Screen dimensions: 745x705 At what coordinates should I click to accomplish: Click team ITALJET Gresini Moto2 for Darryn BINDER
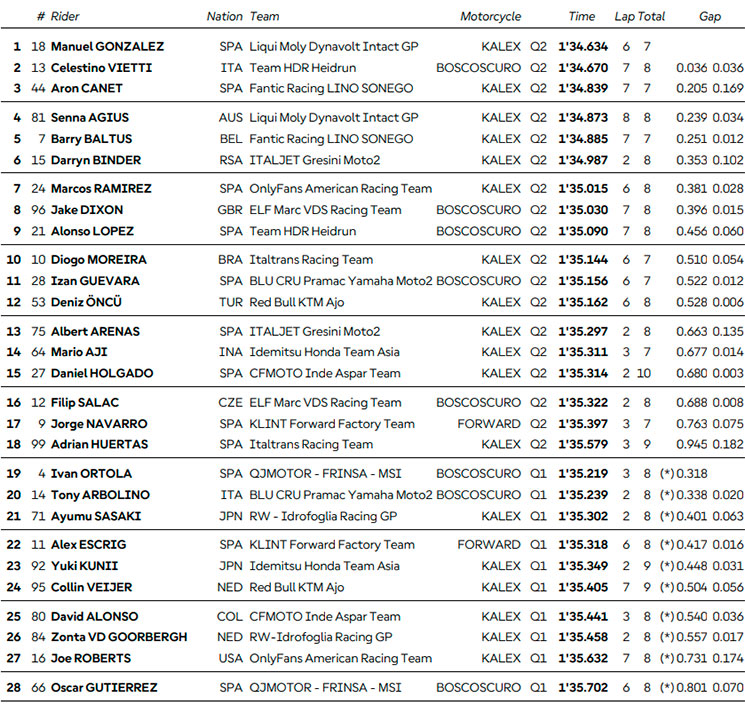315,160
